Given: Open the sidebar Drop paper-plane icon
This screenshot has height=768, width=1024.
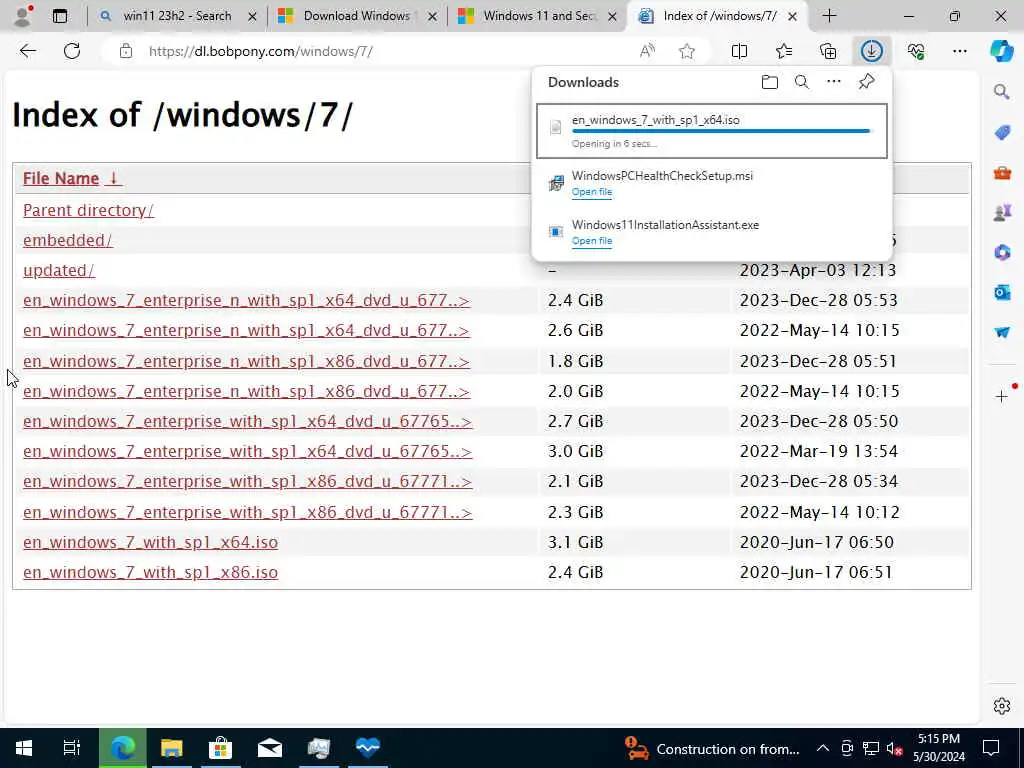Looking at the screenshot, I should click(x=1002, y=332).
